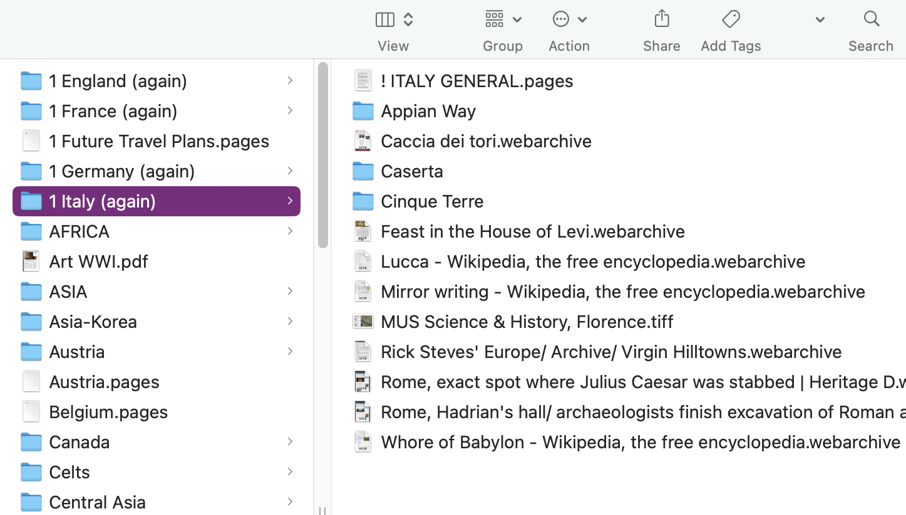This screenshot has height=515, width=906.
Task: Click the left column vertical scrollbar
Action: coord(323,155)
